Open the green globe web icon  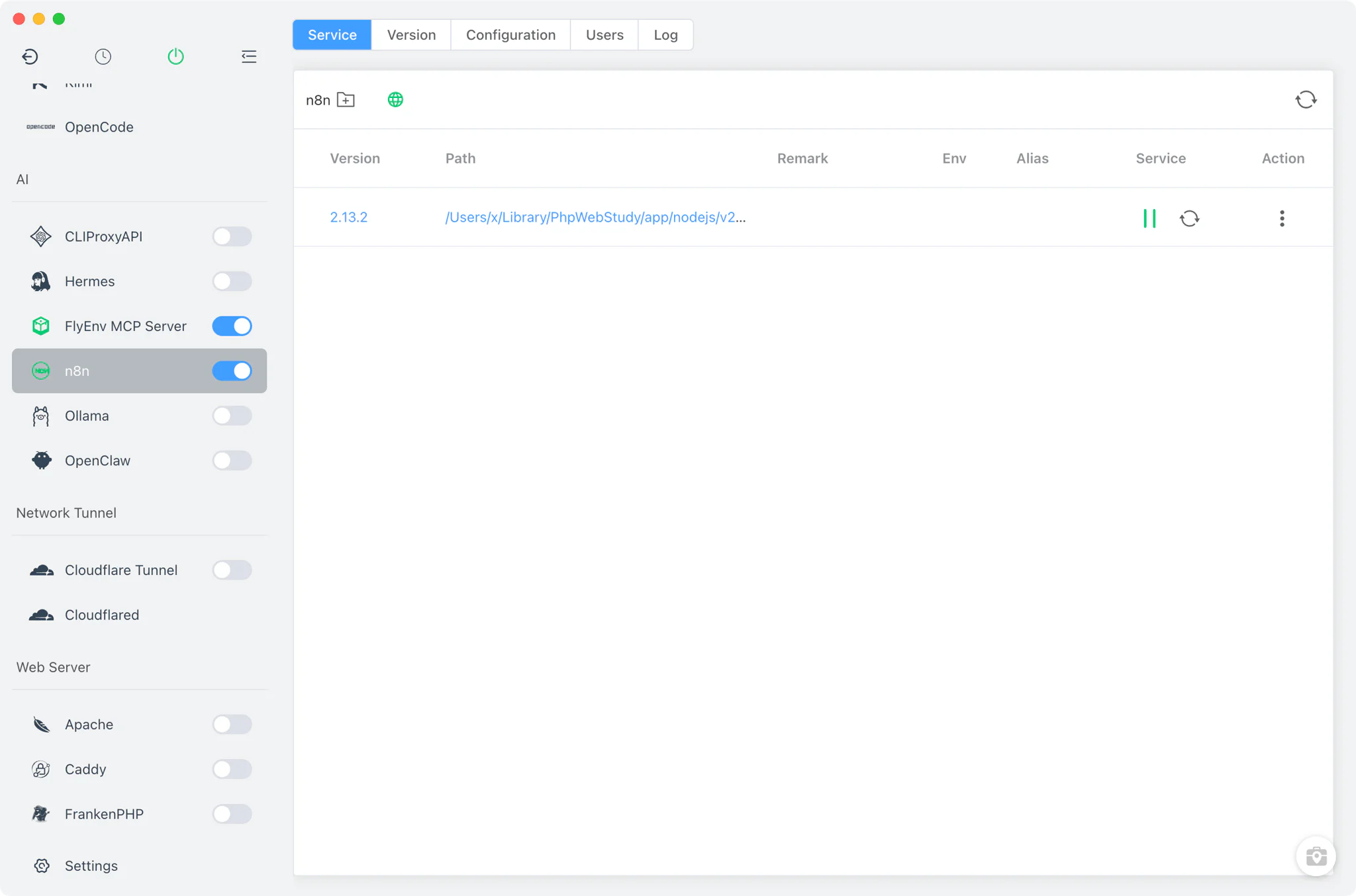tap(395, 100)
